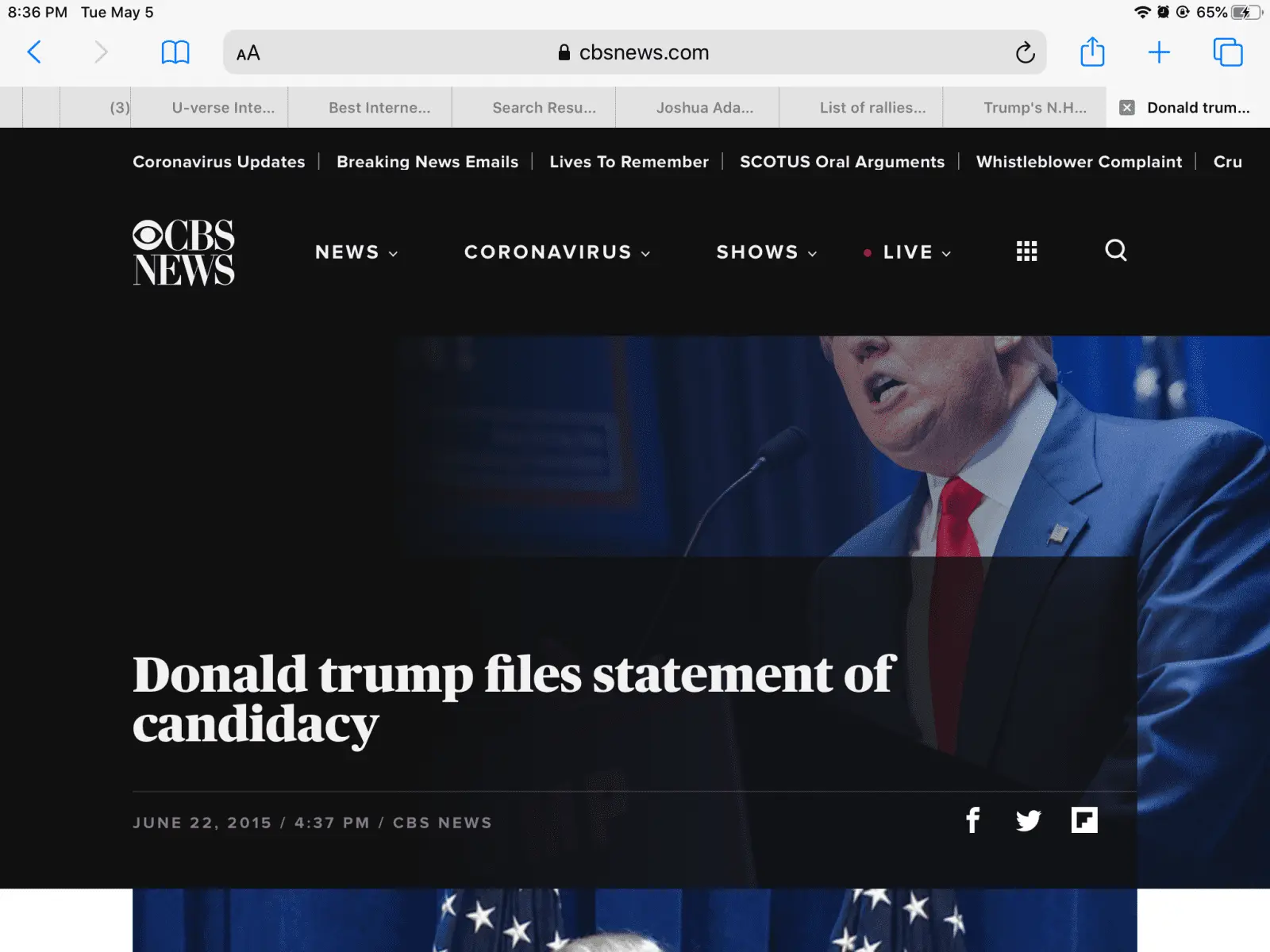Share article on Facebook
1270x952 pixels.
[x=972, y=820]
